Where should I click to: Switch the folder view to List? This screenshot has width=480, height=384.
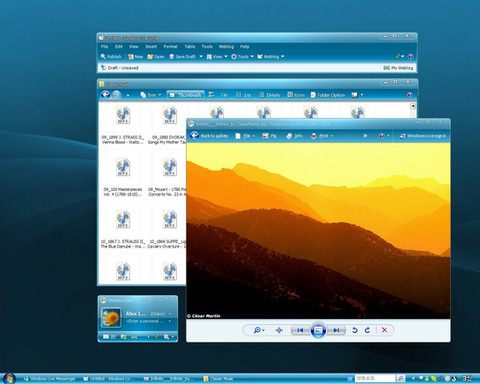(244, 95)
